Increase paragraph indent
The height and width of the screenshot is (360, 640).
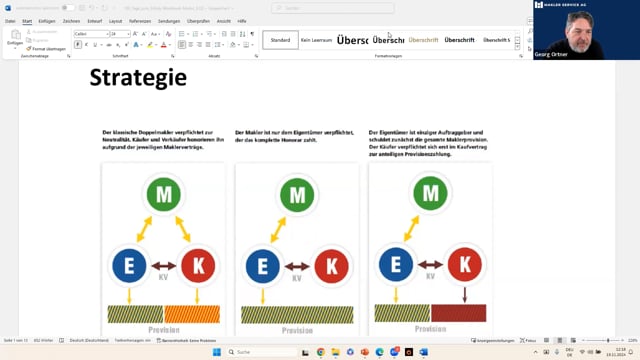tap(233, 34)
